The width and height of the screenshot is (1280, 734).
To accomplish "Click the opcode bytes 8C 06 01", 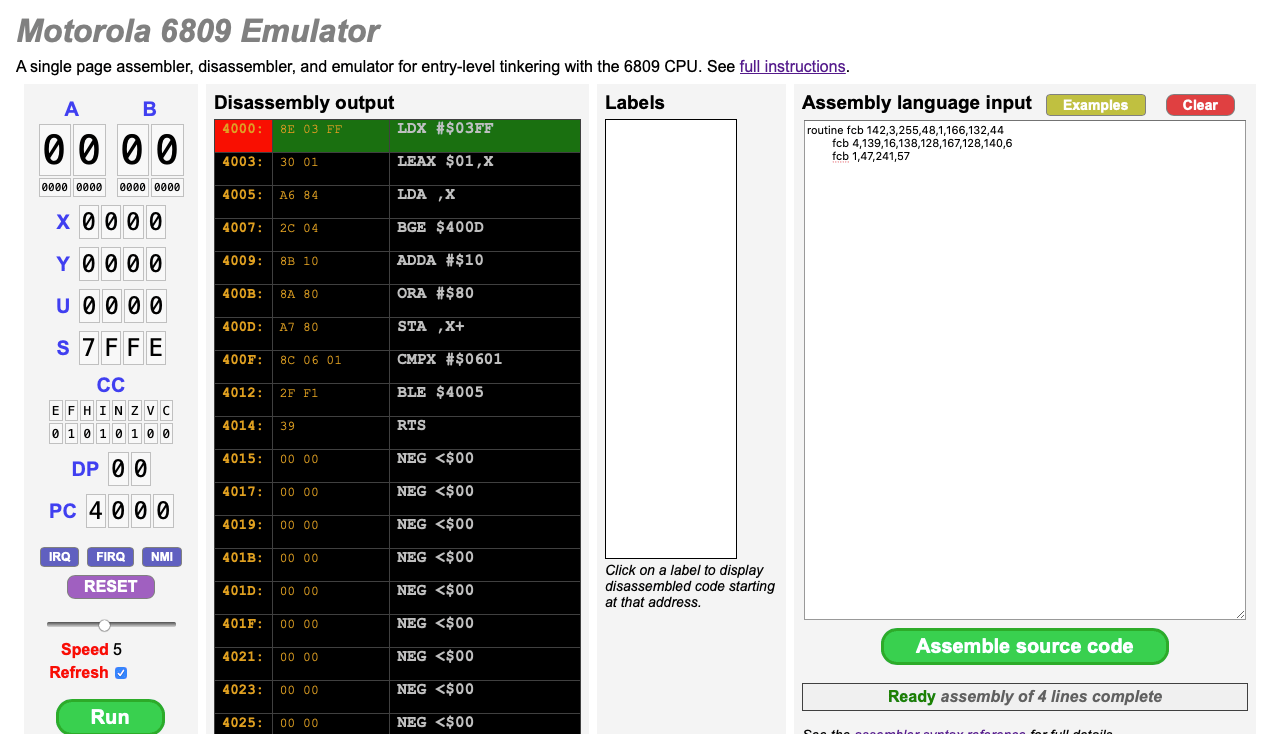I will 311,360.
